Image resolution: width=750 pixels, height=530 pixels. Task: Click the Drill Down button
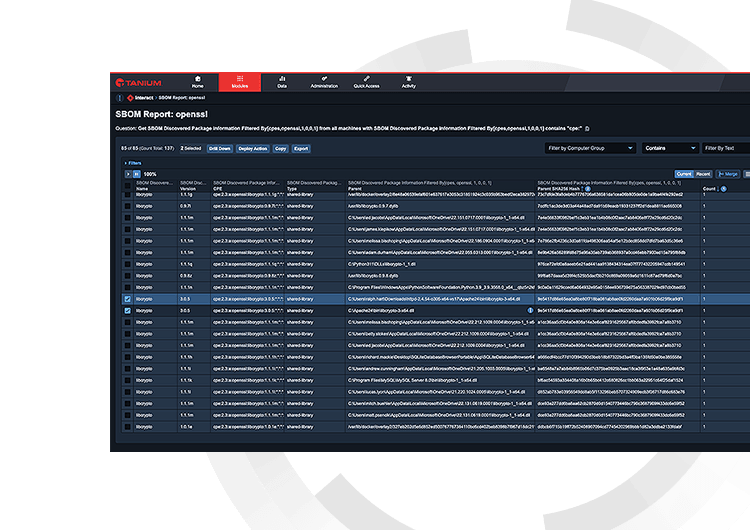click(220, 149)
